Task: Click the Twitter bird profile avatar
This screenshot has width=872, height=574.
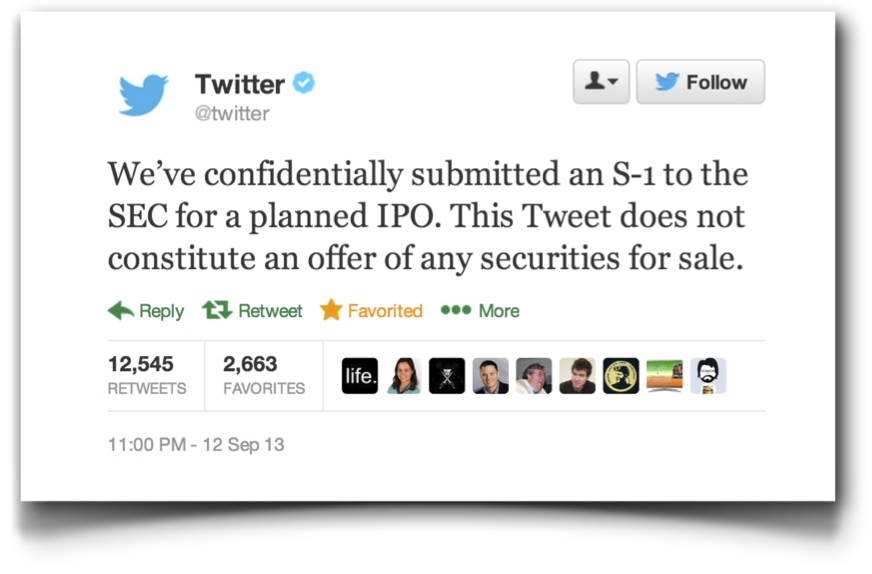Action: 144,95
